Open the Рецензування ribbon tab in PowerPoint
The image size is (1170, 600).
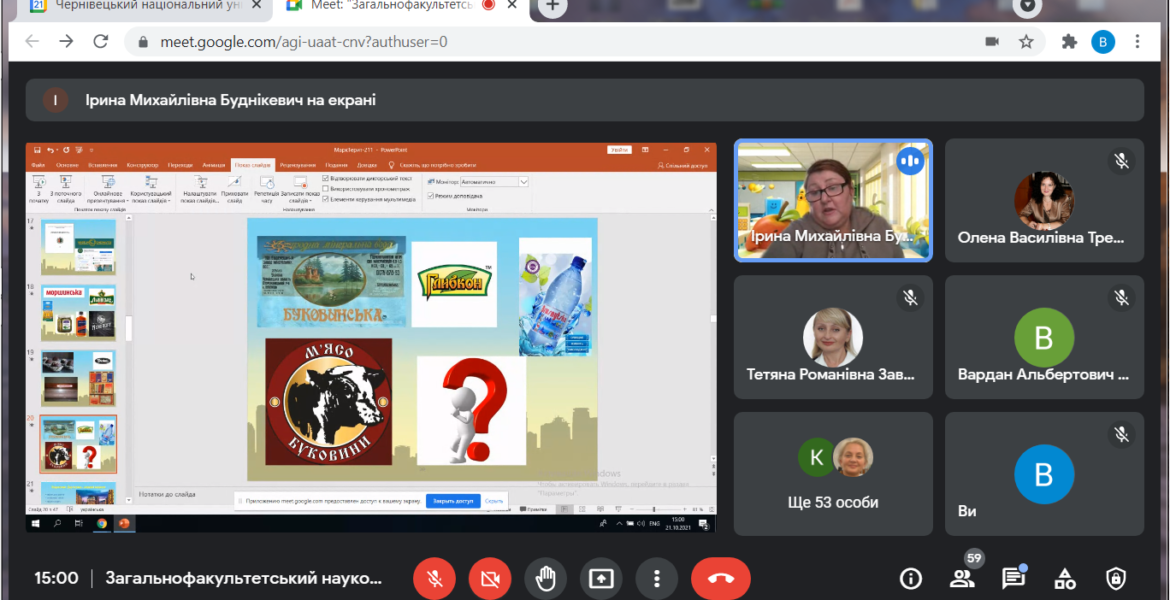click(298, 165)
